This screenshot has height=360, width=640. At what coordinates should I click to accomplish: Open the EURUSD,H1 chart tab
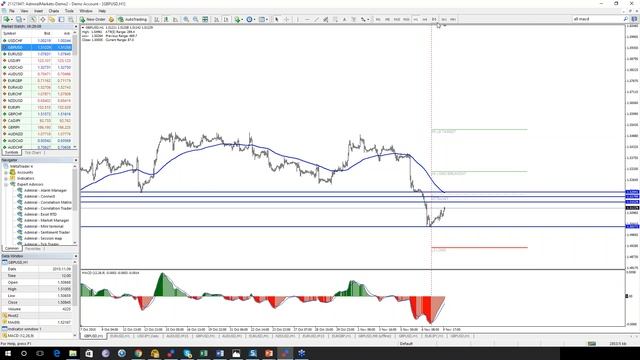[x=120, y=336]
